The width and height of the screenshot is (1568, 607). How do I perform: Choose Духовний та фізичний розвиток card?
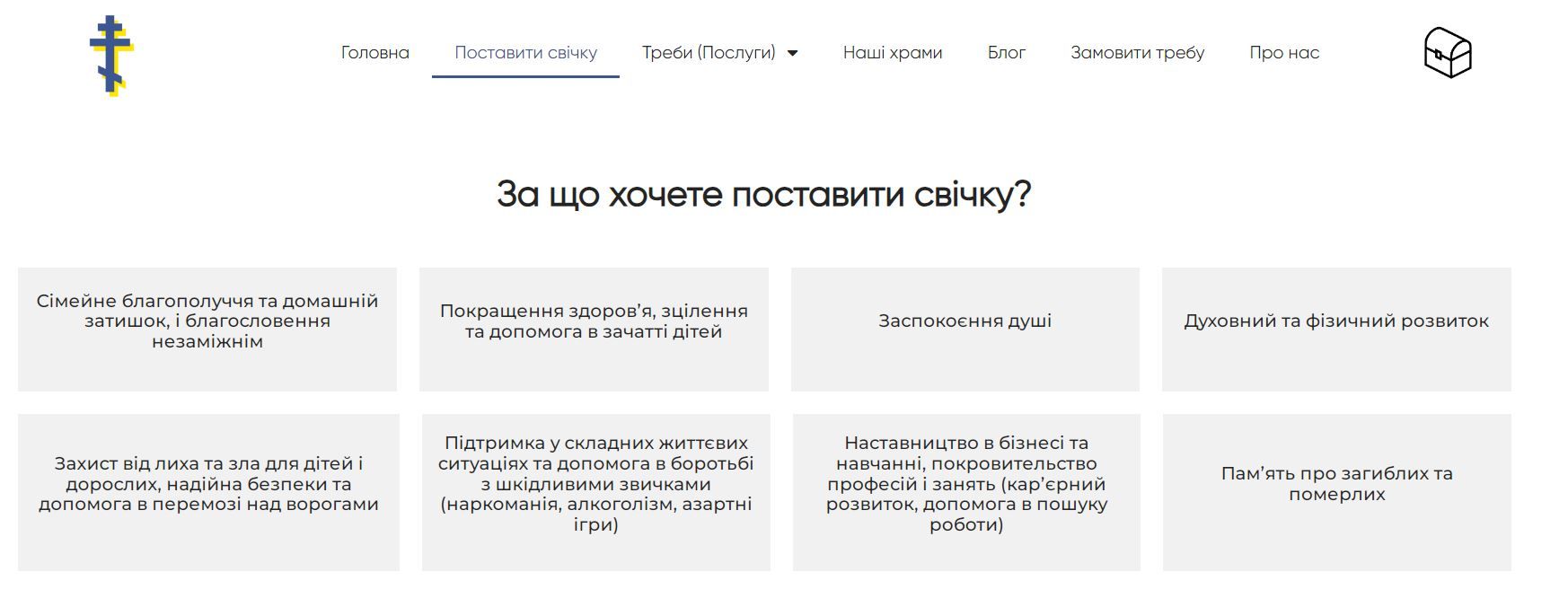(1336, 329)
